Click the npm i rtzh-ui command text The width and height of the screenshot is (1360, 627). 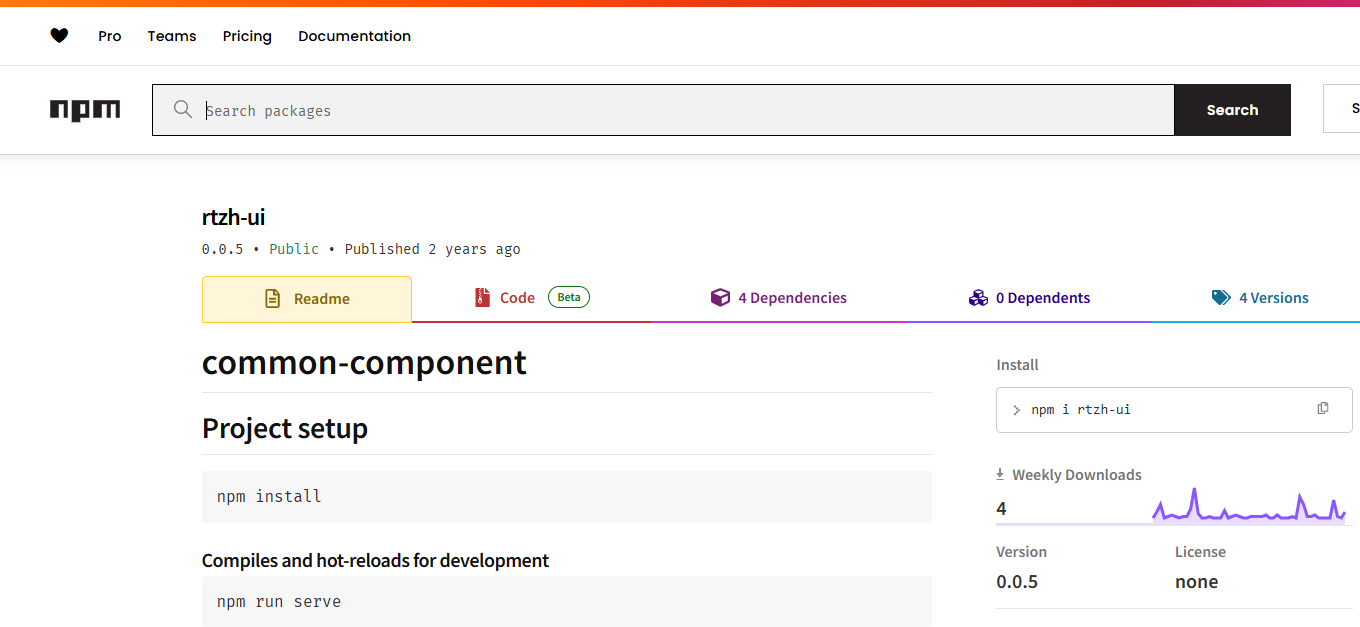click(x=1081, y=410)
